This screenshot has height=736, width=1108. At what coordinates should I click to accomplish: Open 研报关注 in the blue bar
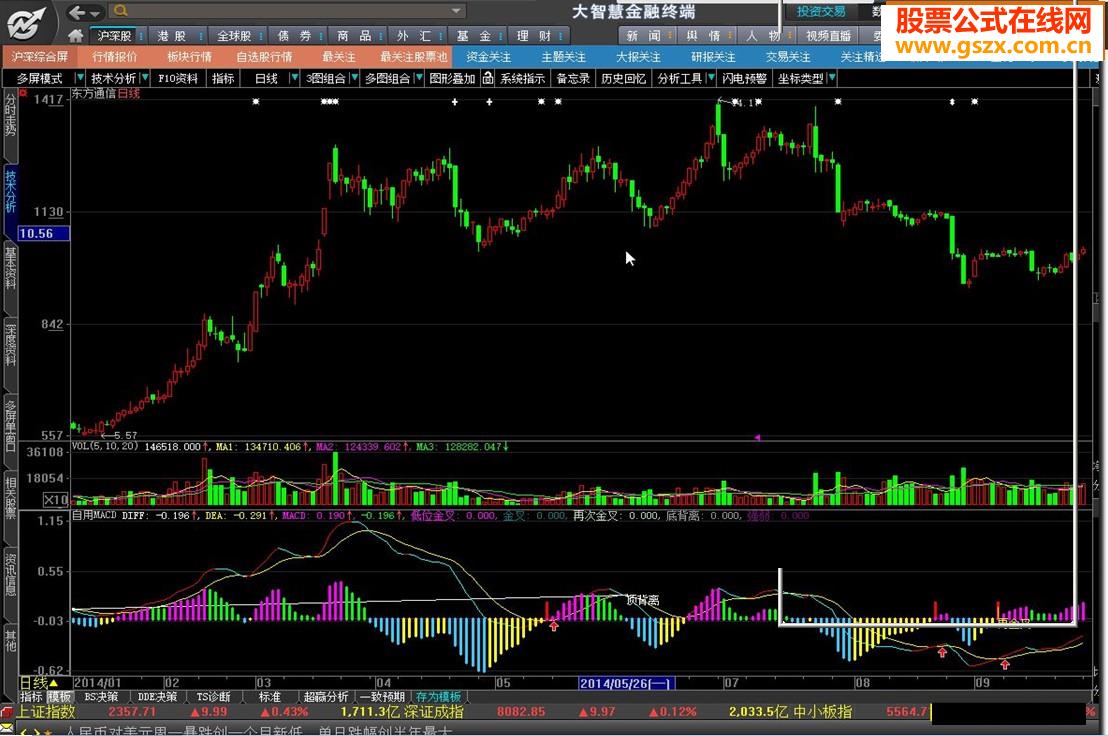(x=713, y=57)
